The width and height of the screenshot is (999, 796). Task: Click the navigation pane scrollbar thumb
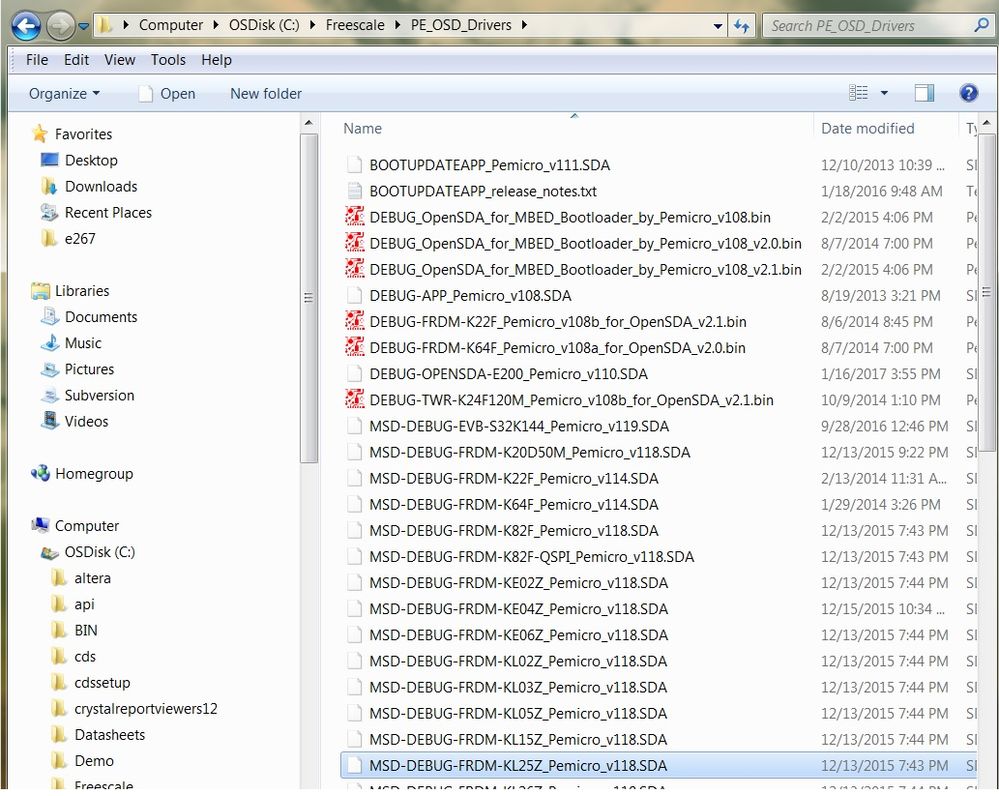[309, 298]
